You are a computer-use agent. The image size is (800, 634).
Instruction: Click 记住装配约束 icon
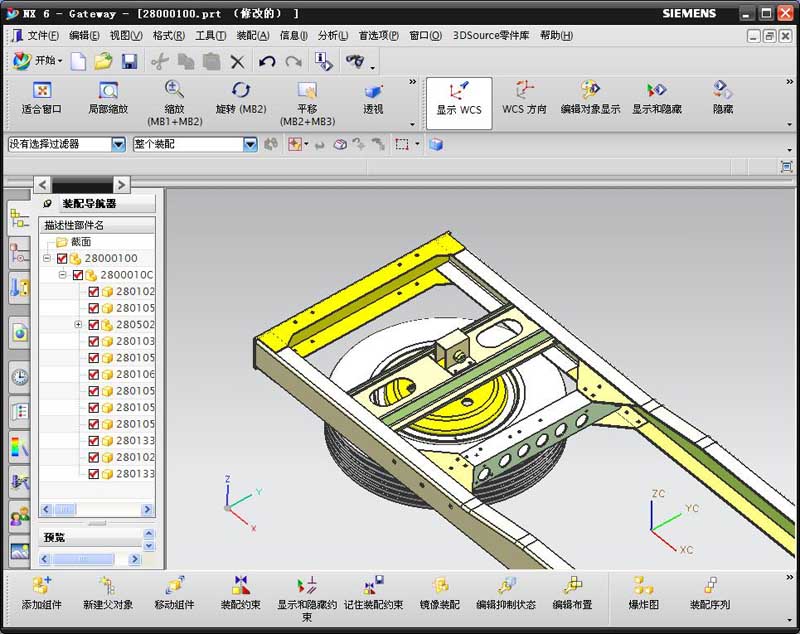[x=373, y=586]
